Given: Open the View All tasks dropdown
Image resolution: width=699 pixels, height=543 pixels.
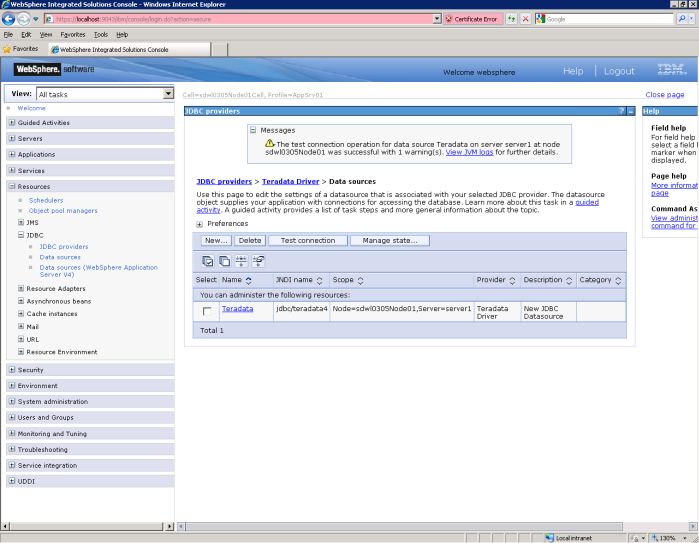Looking at the screenshot, I should point(168,94).
